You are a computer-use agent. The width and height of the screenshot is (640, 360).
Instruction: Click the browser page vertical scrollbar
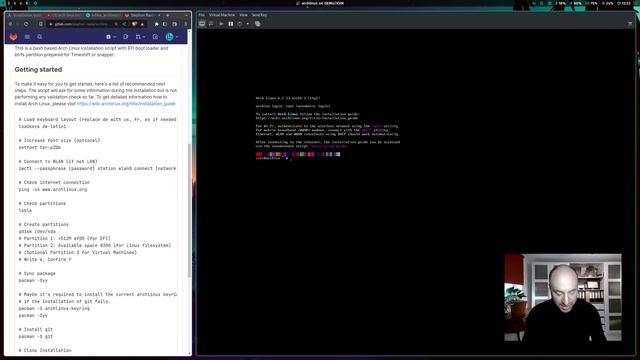pyautogui.click(x=189, y=210)
